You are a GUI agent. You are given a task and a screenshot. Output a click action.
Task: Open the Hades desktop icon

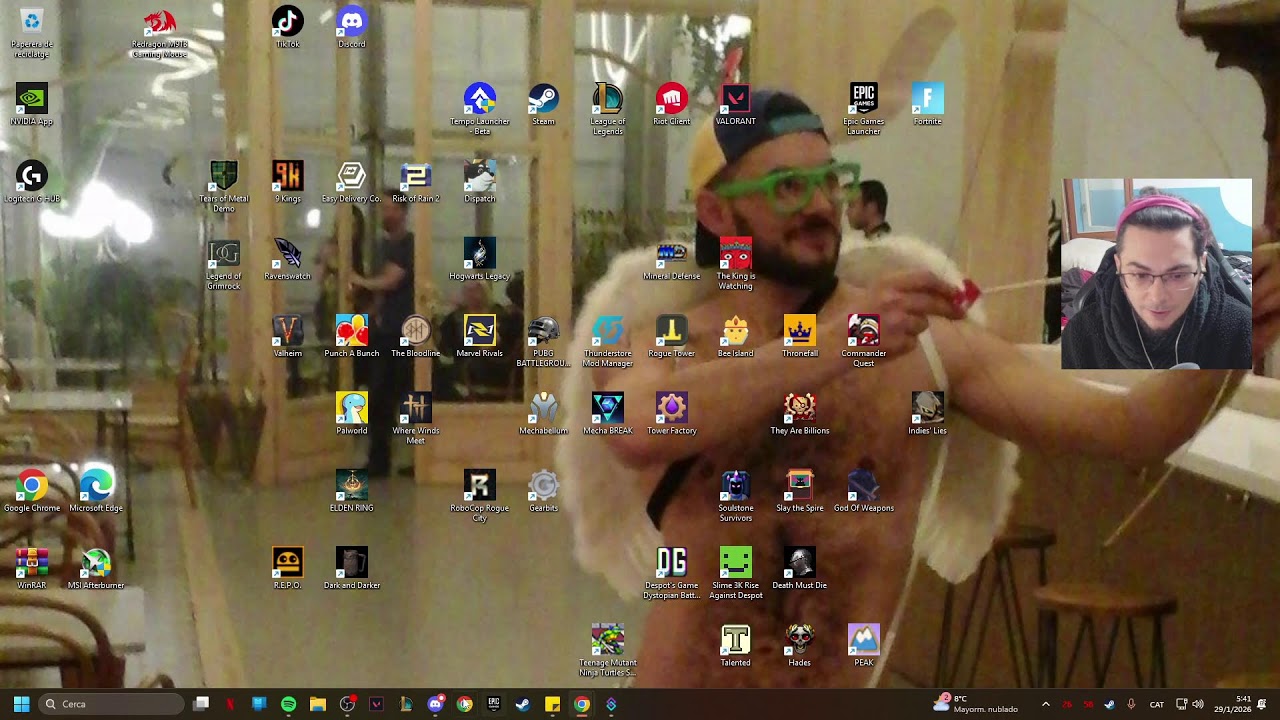pyautogui.click(x=800, y=644)
